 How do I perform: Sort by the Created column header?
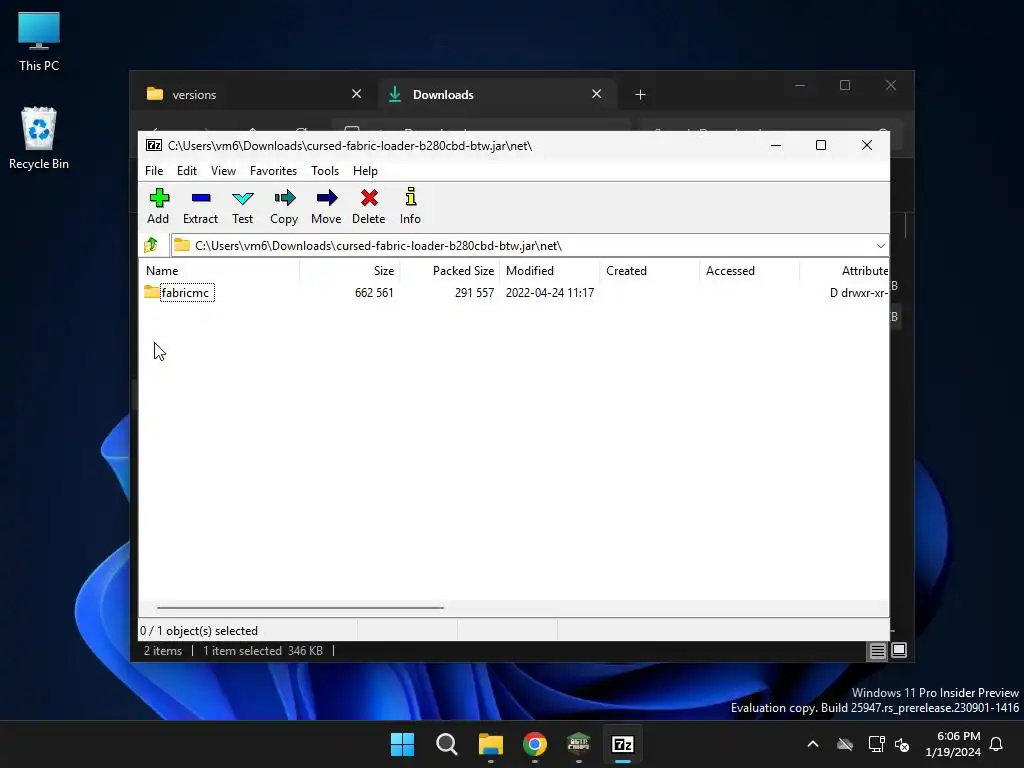(x=650, y=270)
